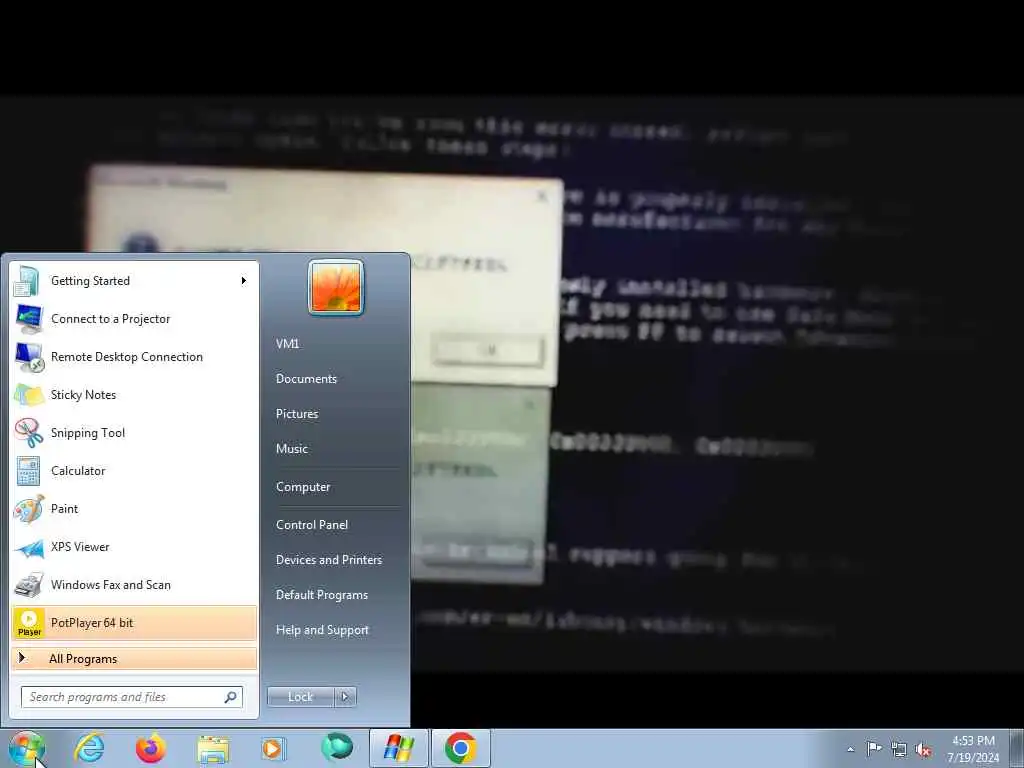Open Control Panel
Screen dimensions: 1024x768
click(x=312, y=525)
